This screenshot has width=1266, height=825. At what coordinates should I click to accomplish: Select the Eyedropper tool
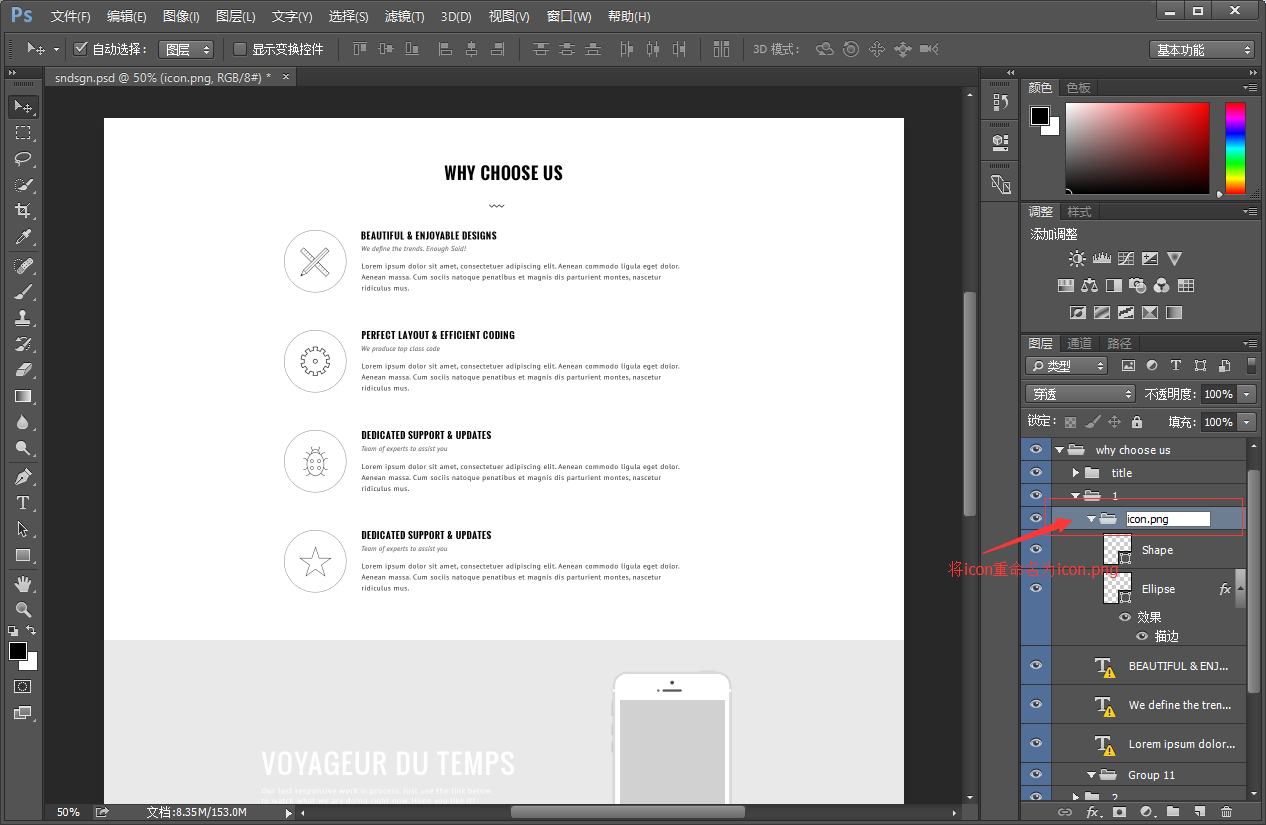pyautogui.click(x=22, y=237)
